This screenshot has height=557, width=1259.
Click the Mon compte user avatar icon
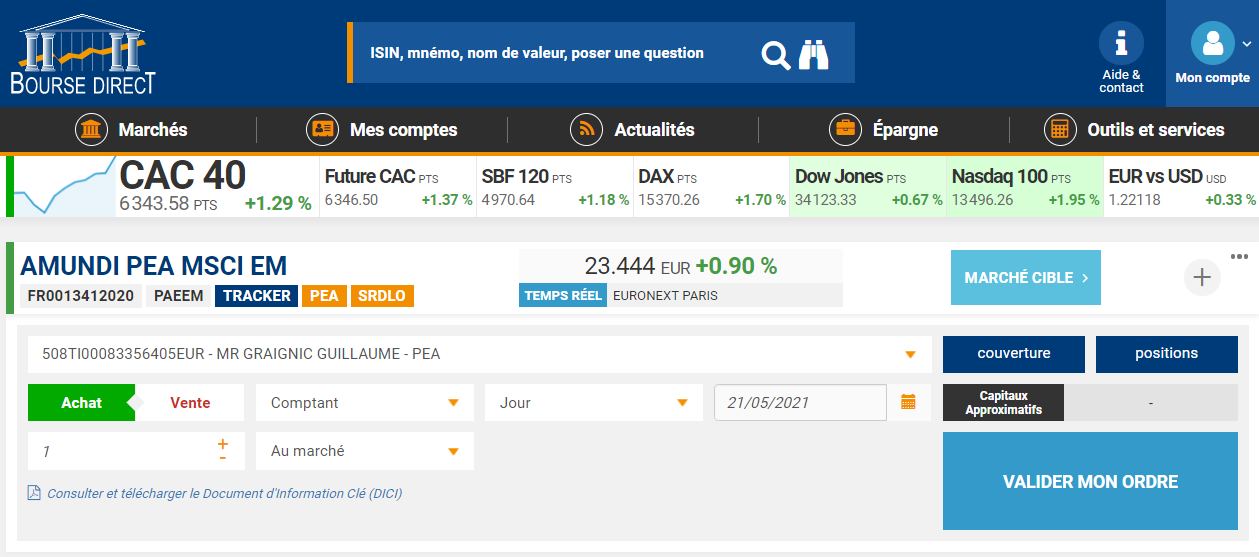tap(1212, 43)
